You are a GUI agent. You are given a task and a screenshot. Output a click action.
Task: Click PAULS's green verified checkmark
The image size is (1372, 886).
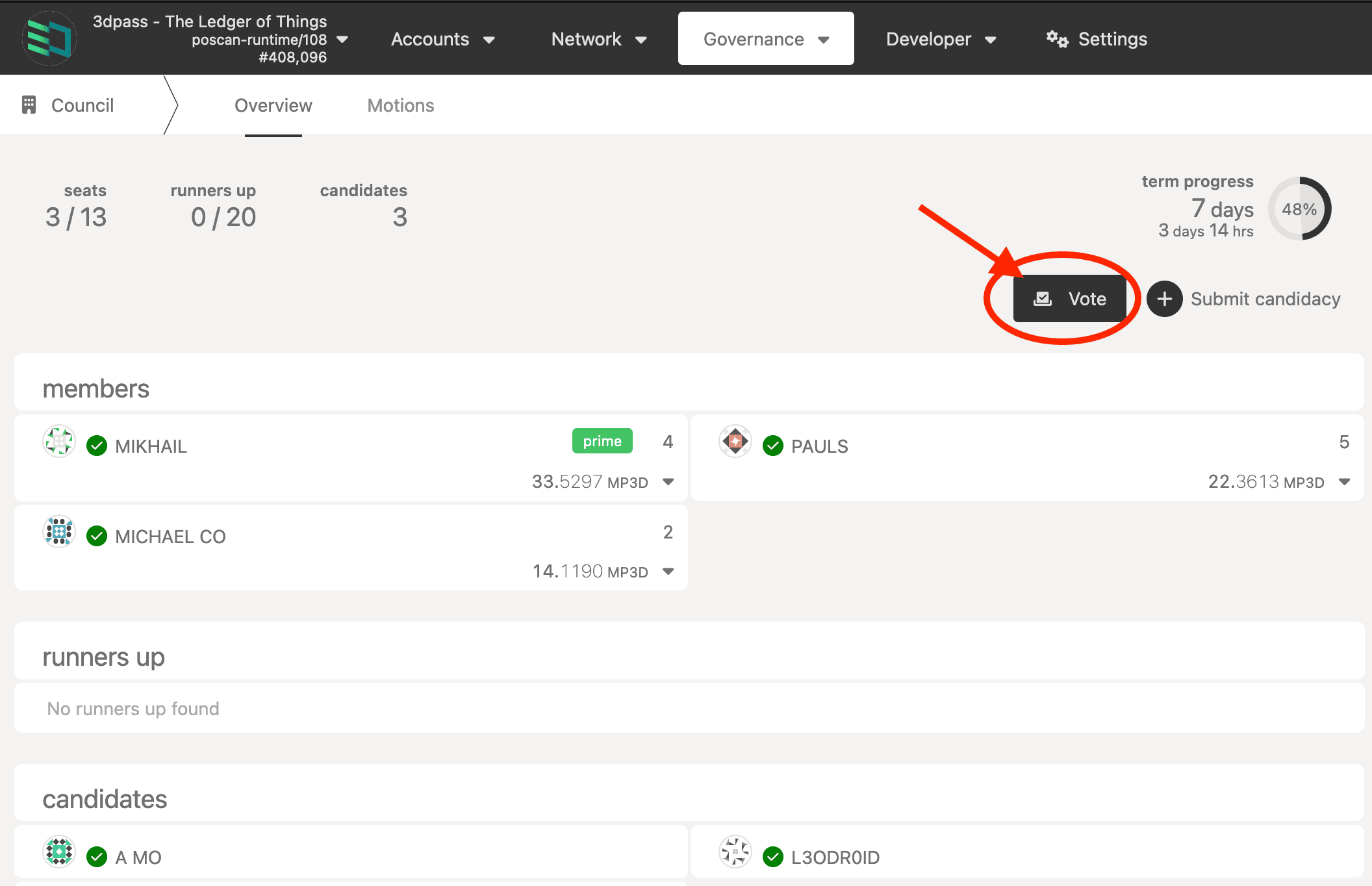tap(773, 446)
